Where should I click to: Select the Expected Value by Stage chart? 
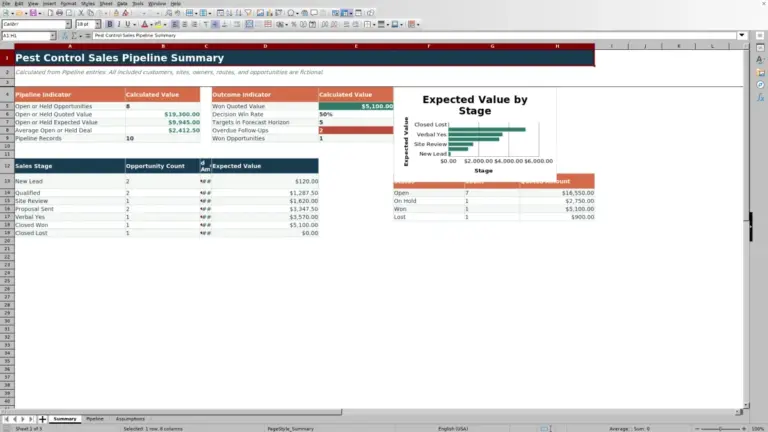(x=475, y=135)
